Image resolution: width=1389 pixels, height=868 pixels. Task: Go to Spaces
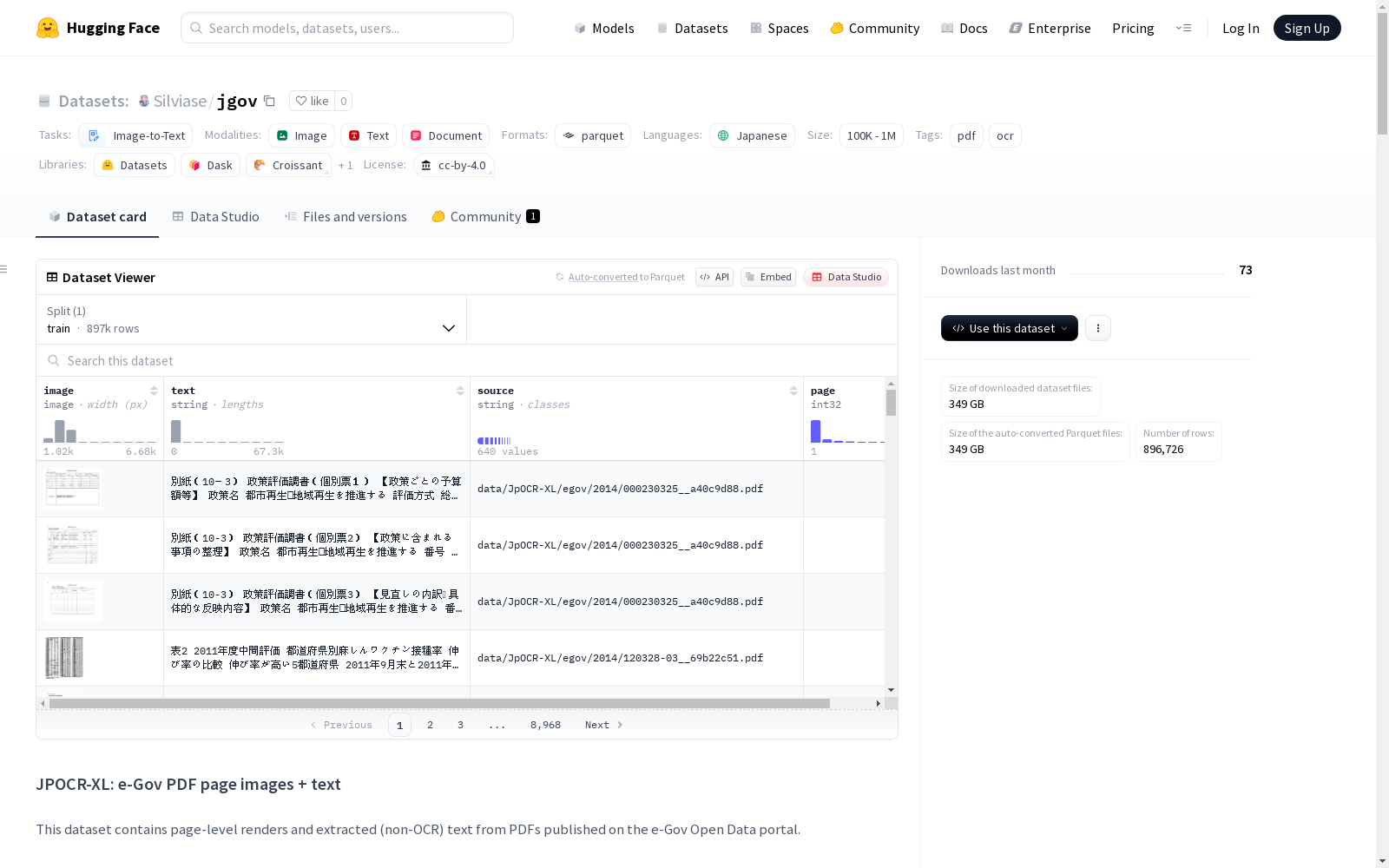[x=779, y=28]
